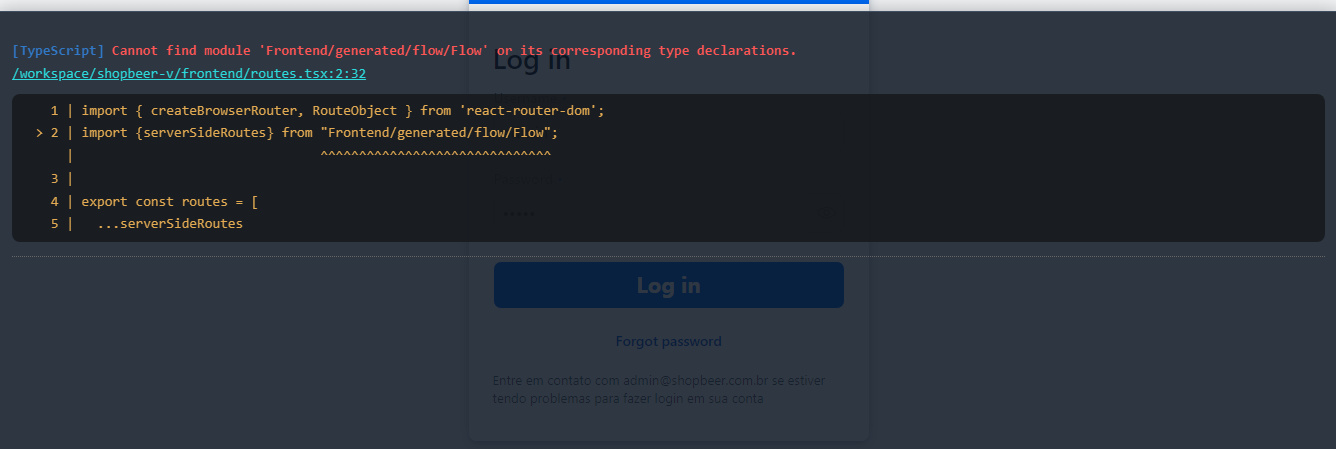This screenshot has width=1336, height=449.
Task: Click empty line number 3 in snippet
Action: coord(55,178)
